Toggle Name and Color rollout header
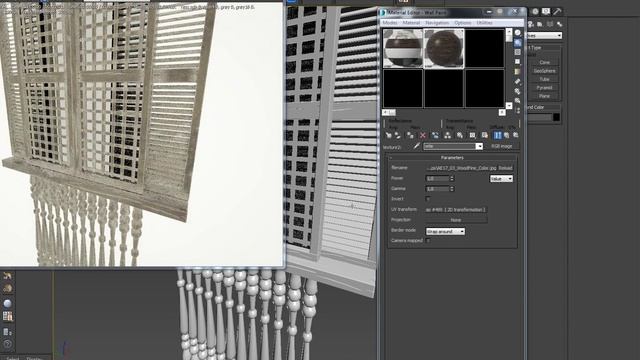The image size is (640, 360). click(x=543, y=107)
